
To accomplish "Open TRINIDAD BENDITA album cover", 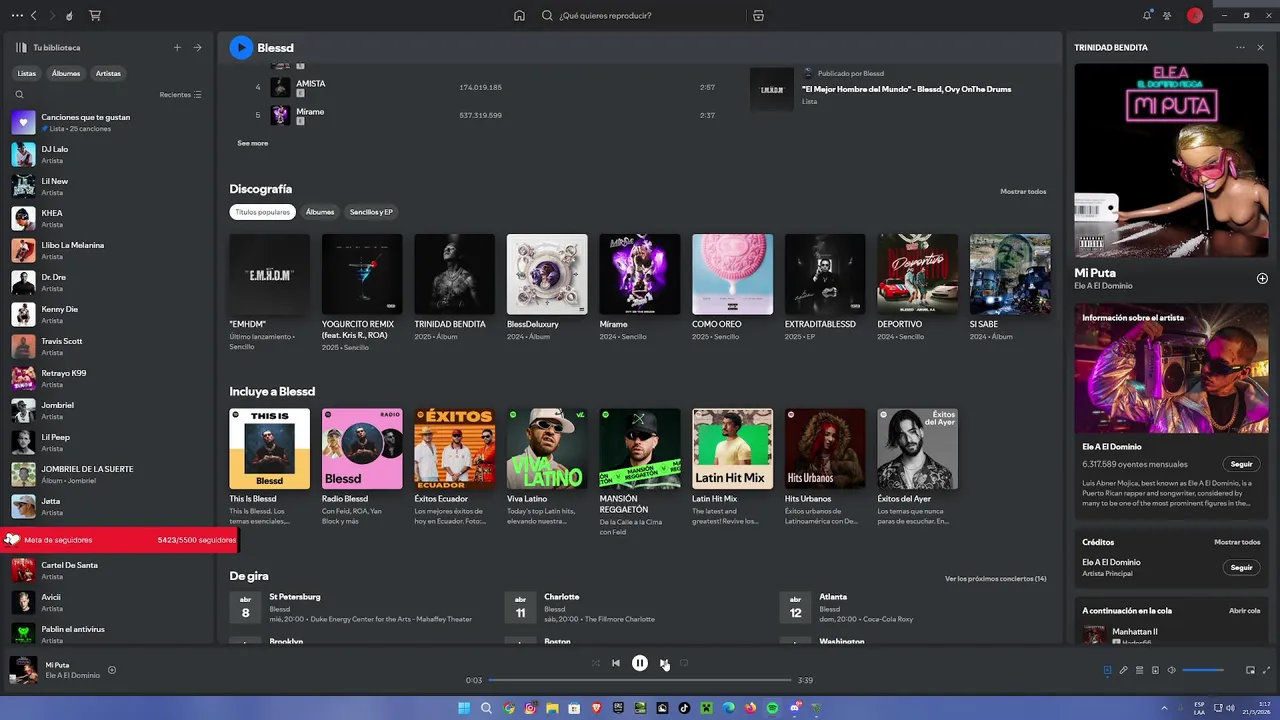I will point(454,274).
